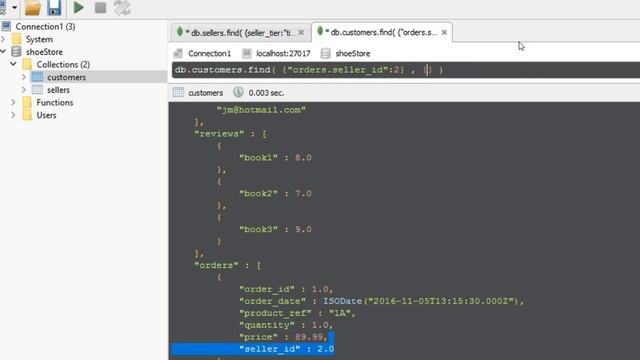The width and height of the screenshot is (640, 360).
Task: Select the Functions tree item
Action: pyautogui.click(x=55, y=102)
